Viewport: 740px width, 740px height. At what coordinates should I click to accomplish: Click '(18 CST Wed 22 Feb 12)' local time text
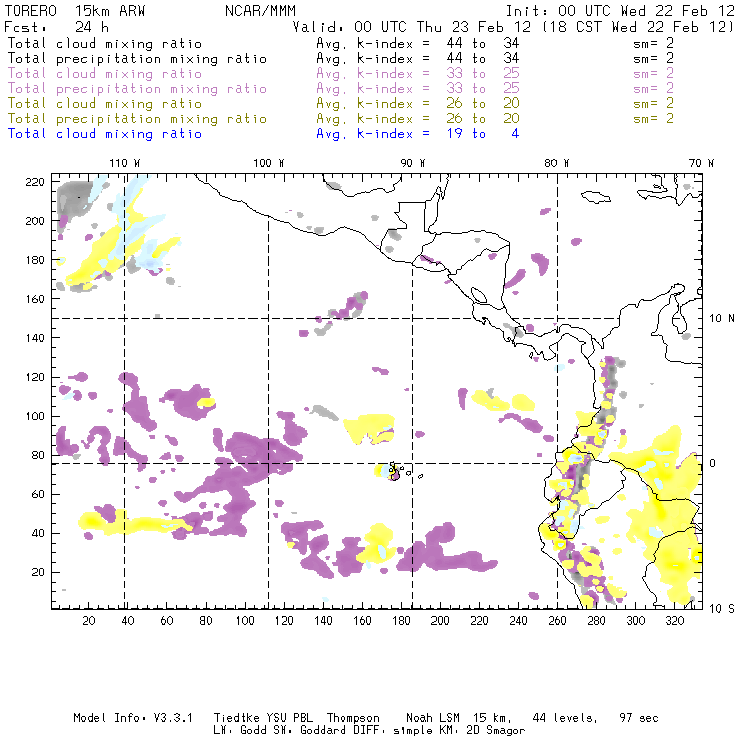tap(638, 27)
